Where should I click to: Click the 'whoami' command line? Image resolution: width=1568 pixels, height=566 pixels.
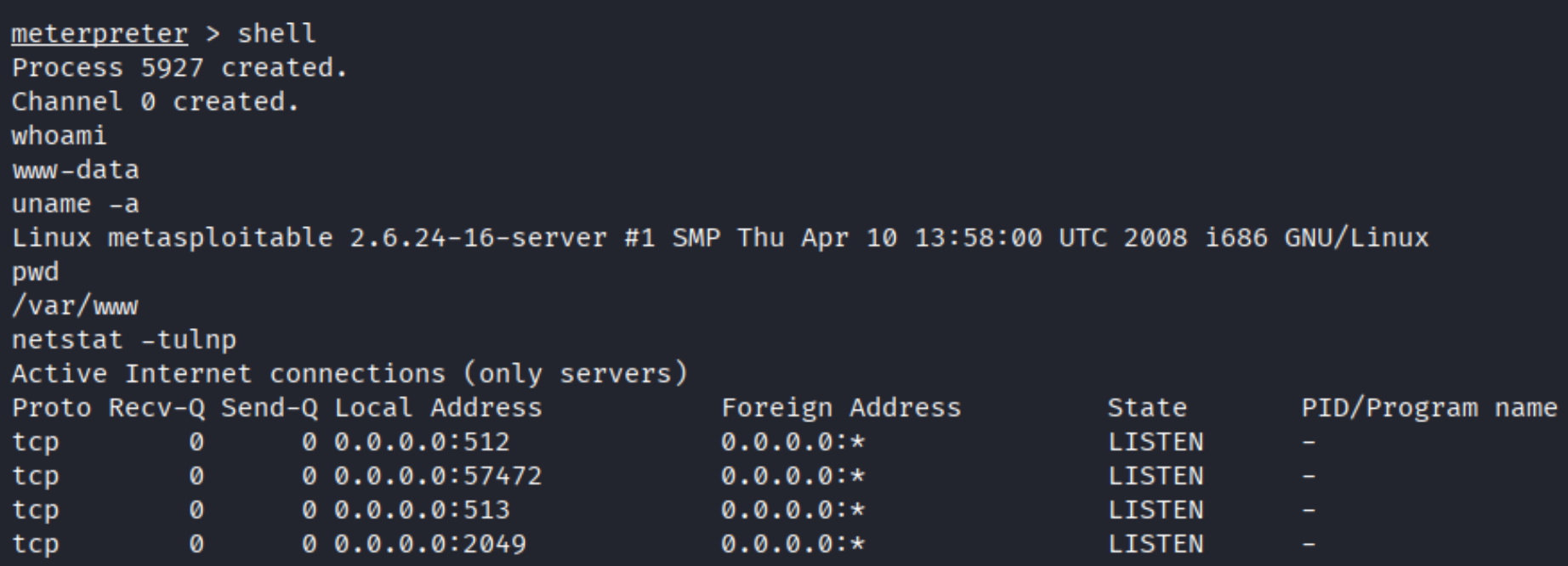(x=59, y=136)
